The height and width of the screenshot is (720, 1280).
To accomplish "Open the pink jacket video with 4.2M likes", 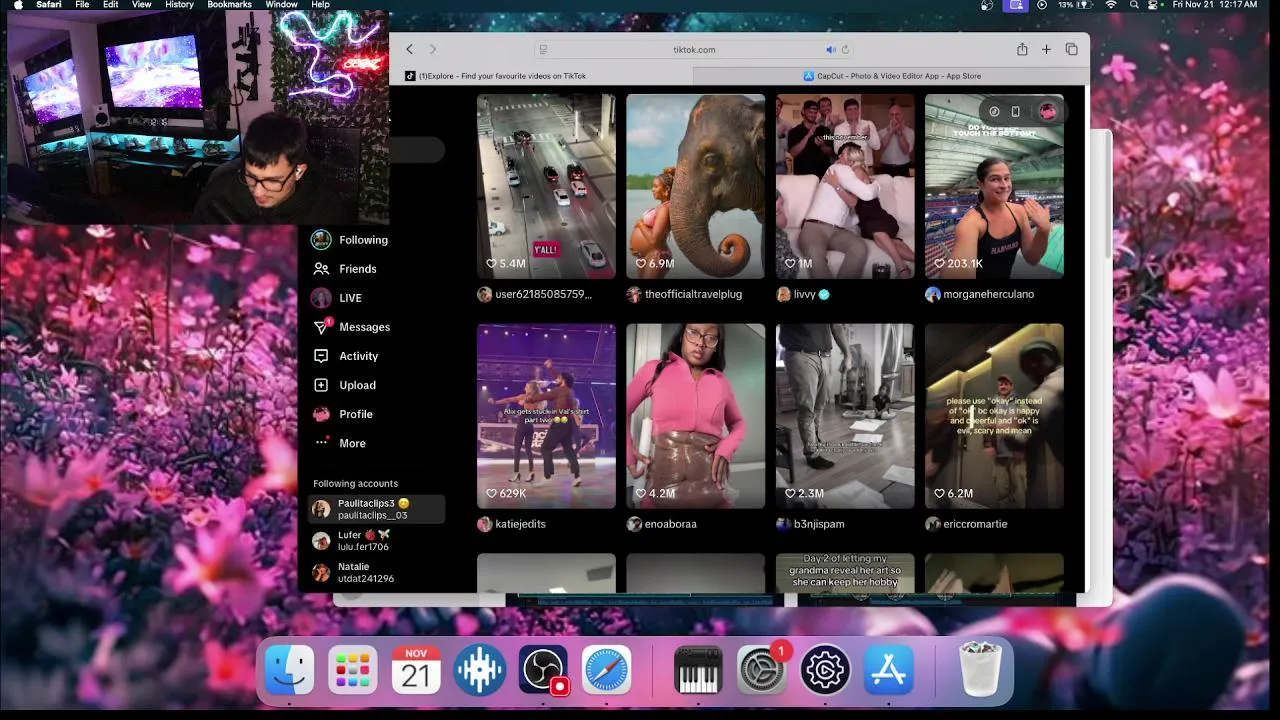I will pos(695,416).
